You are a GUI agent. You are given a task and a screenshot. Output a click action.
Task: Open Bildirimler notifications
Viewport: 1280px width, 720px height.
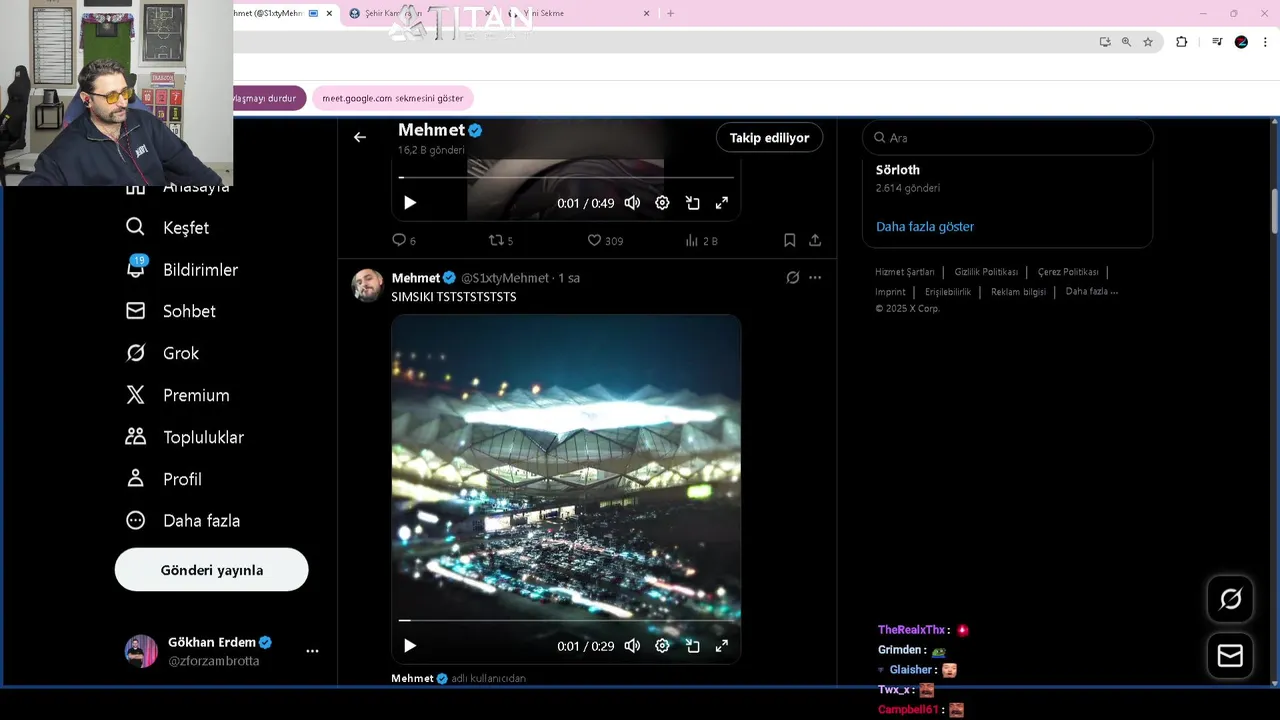point(182,269)
